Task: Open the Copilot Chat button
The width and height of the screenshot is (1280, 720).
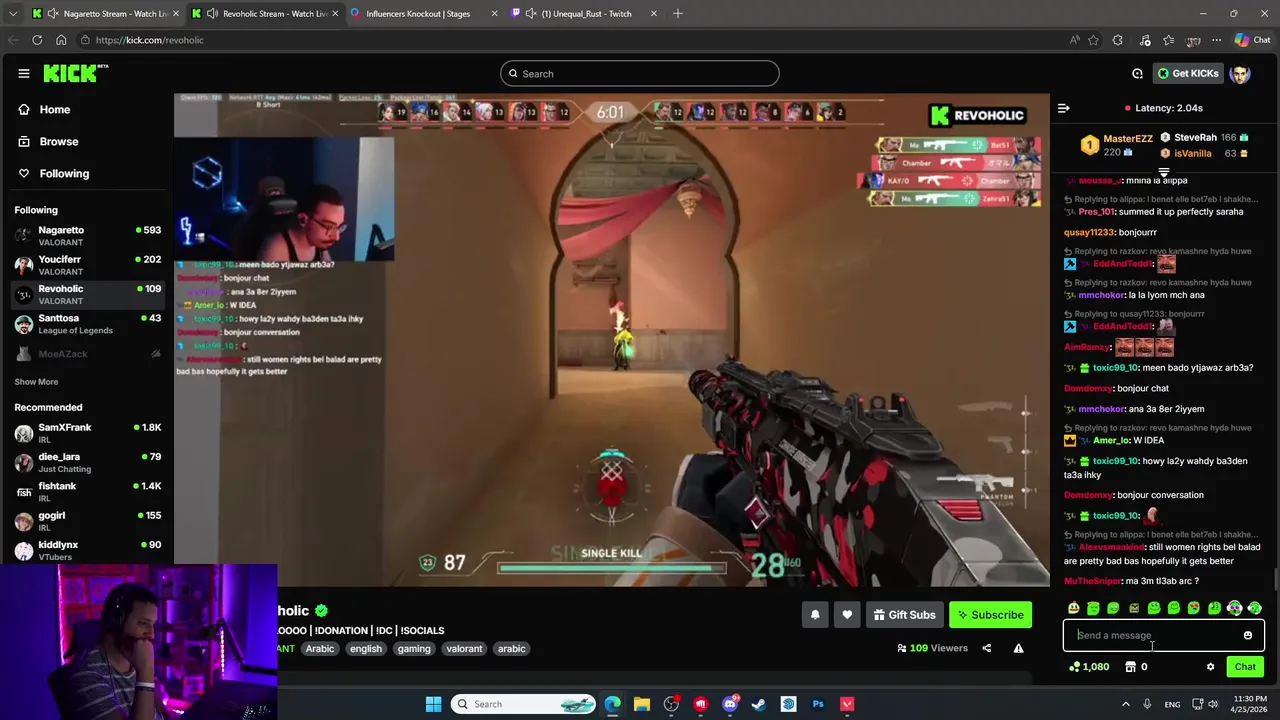Action: 1252,40
